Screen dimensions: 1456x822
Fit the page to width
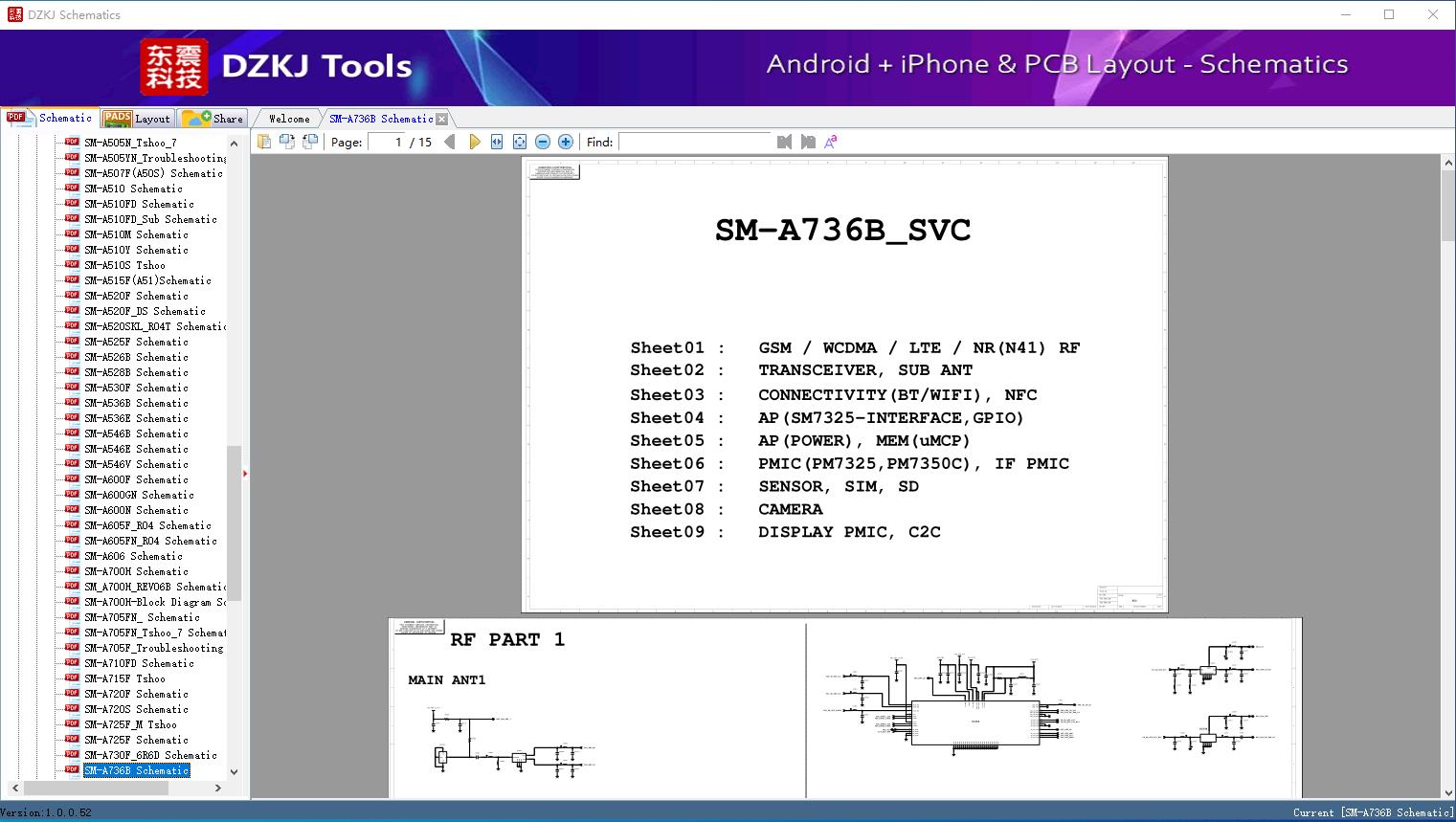(497, 142)
